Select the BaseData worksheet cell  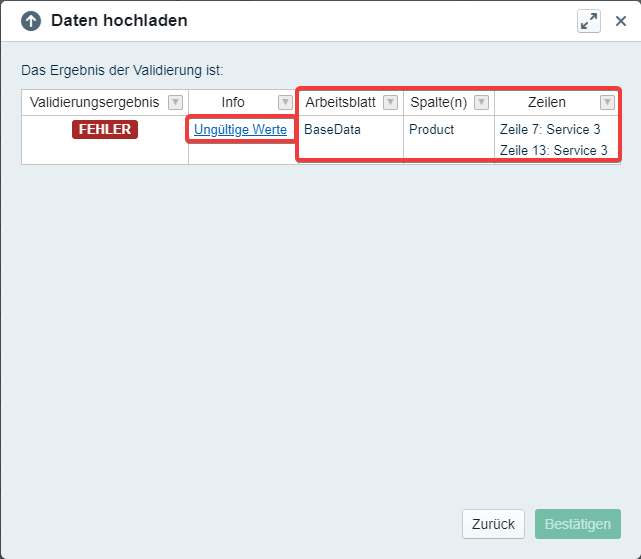click(x=332, y=130)
